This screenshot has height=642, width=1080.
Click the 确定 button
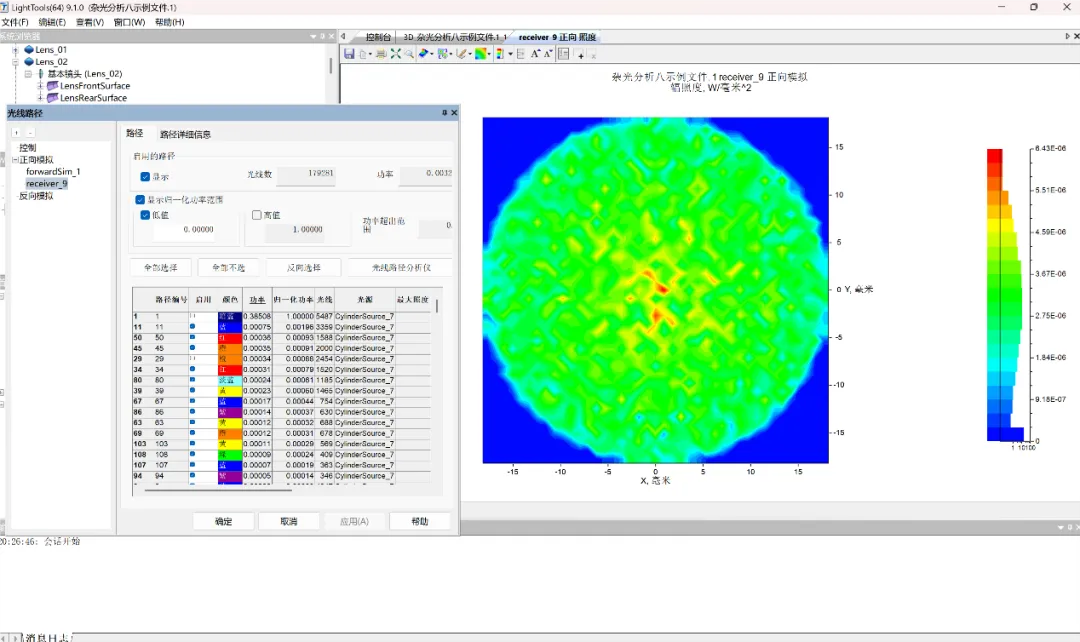223,521
